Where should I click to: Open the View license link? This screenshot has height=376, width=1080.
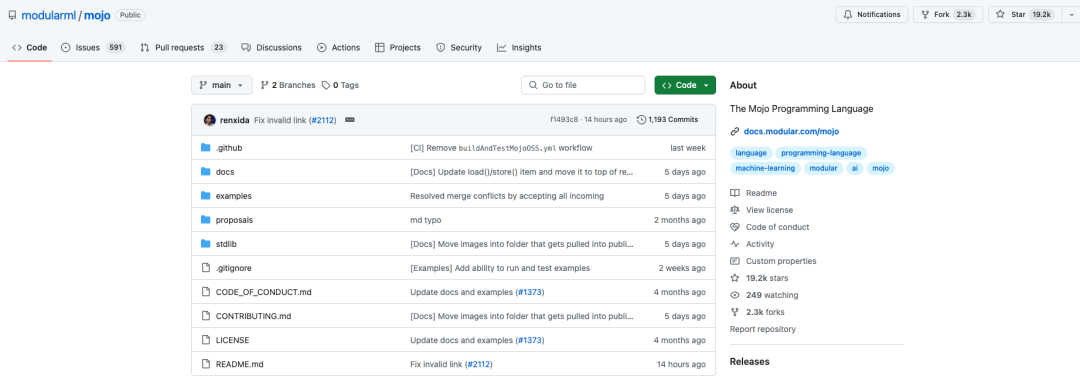761,210
